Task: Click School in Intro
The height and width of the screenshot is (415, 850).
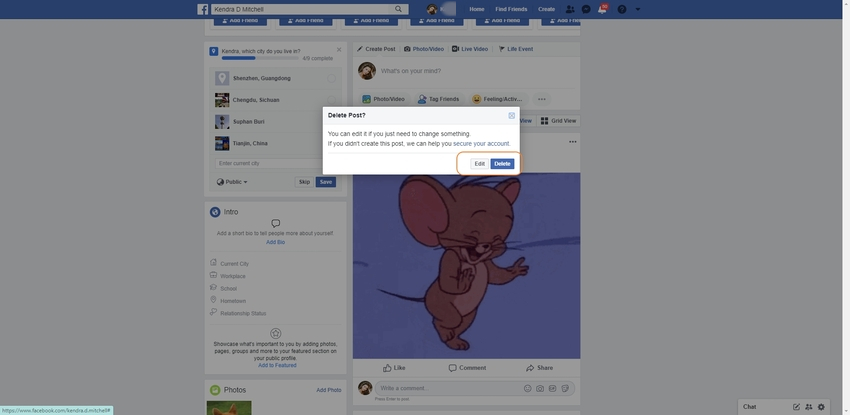Action: click(228, 289)
